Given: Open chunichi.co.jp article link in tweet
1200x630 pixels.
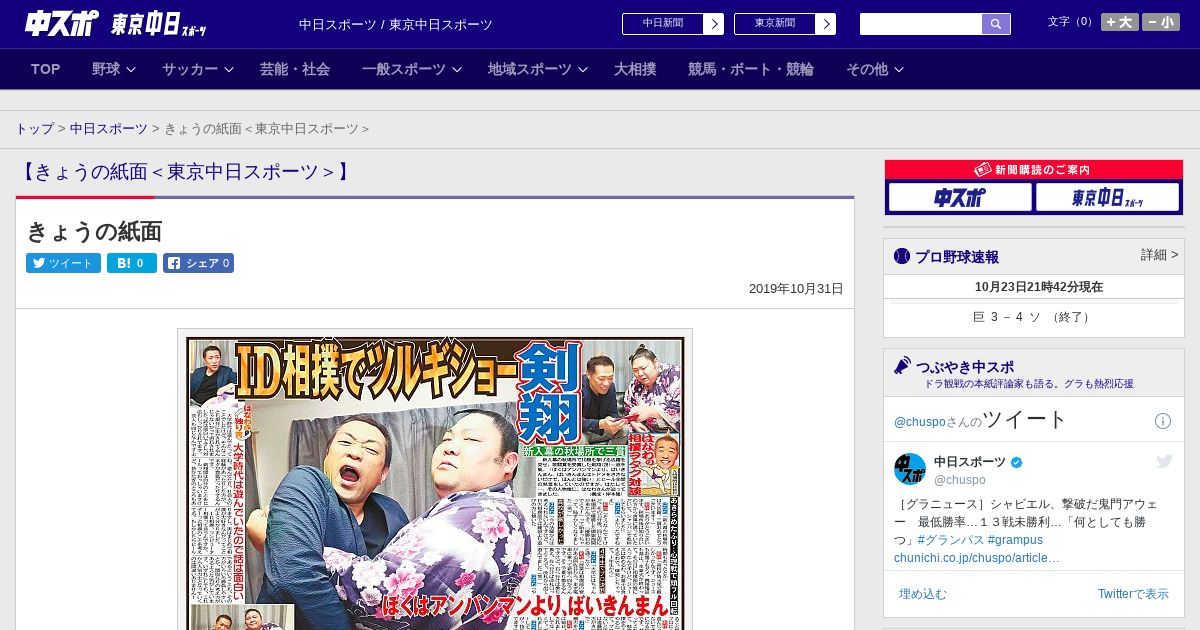Looking at the screenshot, I should point(977,558).
